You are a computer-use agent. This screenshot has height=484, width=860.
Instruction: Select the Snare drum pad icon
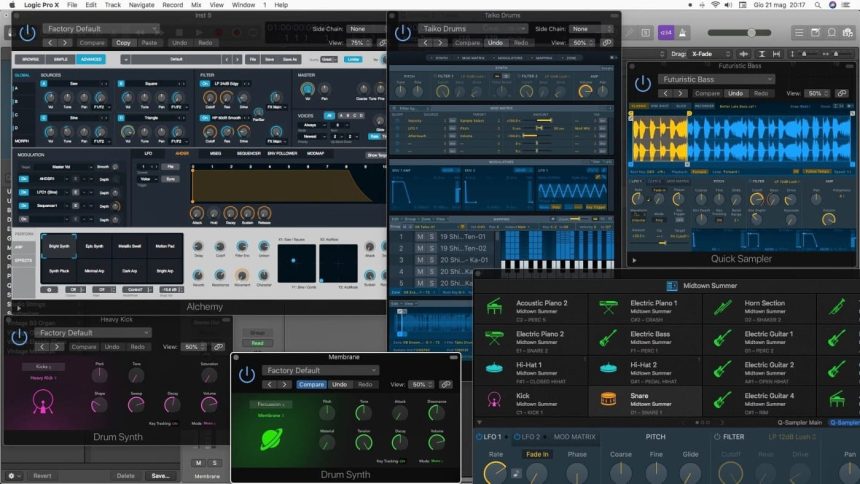(607, 400)
